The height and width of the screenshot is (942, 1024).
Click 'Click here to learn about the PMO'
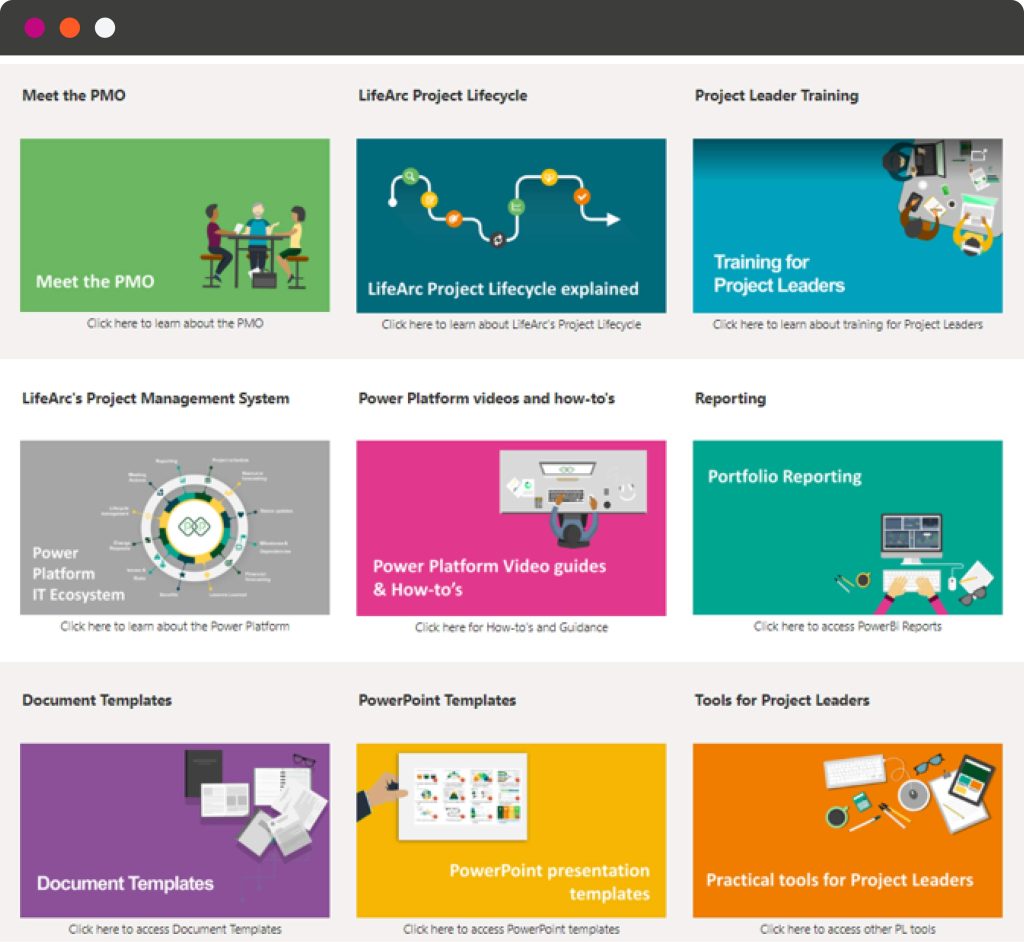[x=175, y=324]
